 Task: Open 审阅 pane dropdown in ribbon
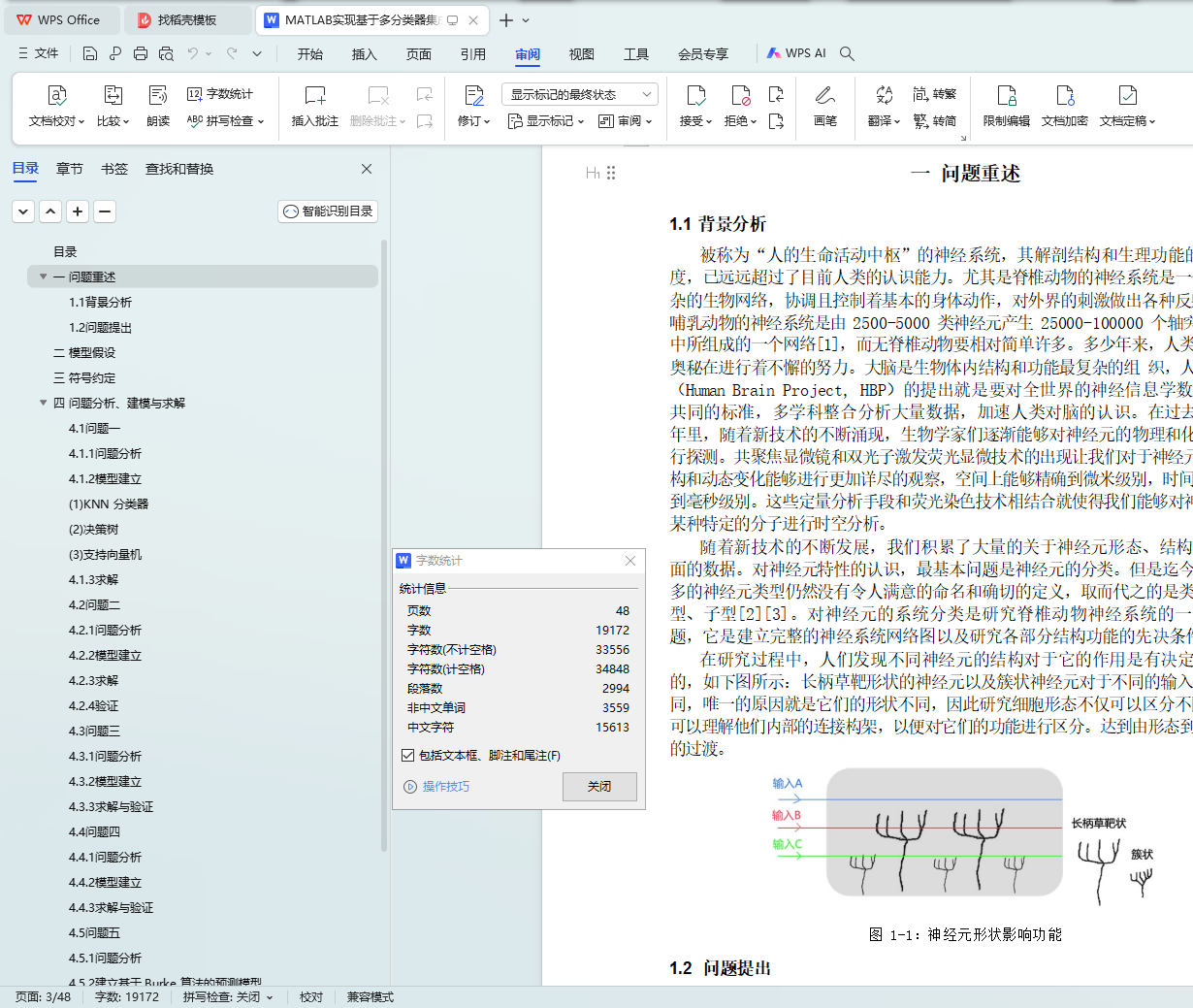coord(626,121)
